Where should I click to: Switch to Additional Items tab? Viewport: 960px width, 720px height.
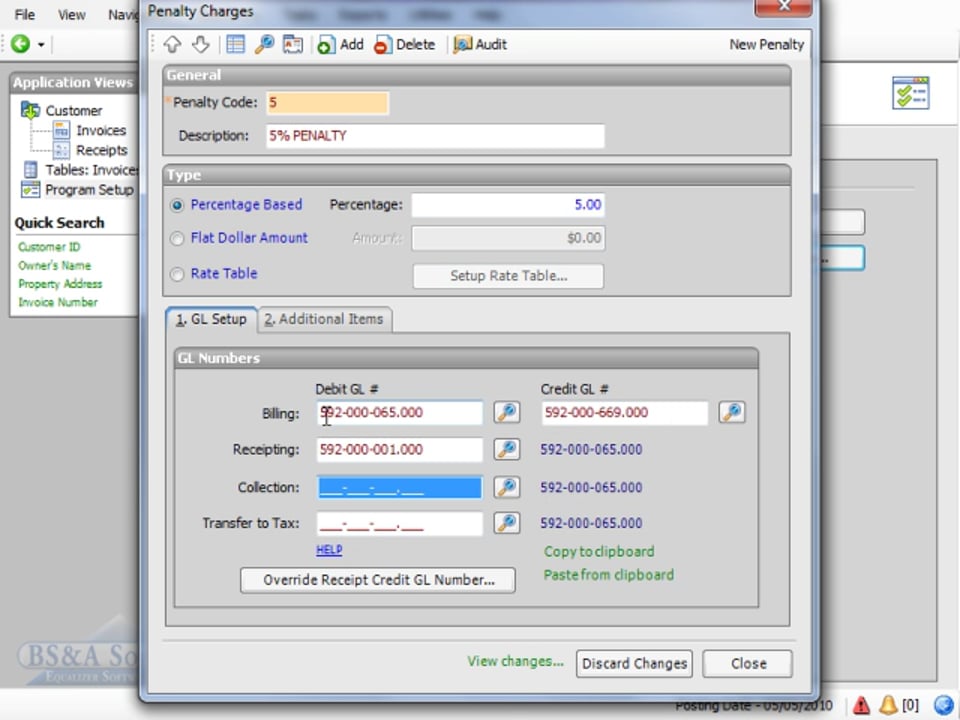(x=324, y=320)
